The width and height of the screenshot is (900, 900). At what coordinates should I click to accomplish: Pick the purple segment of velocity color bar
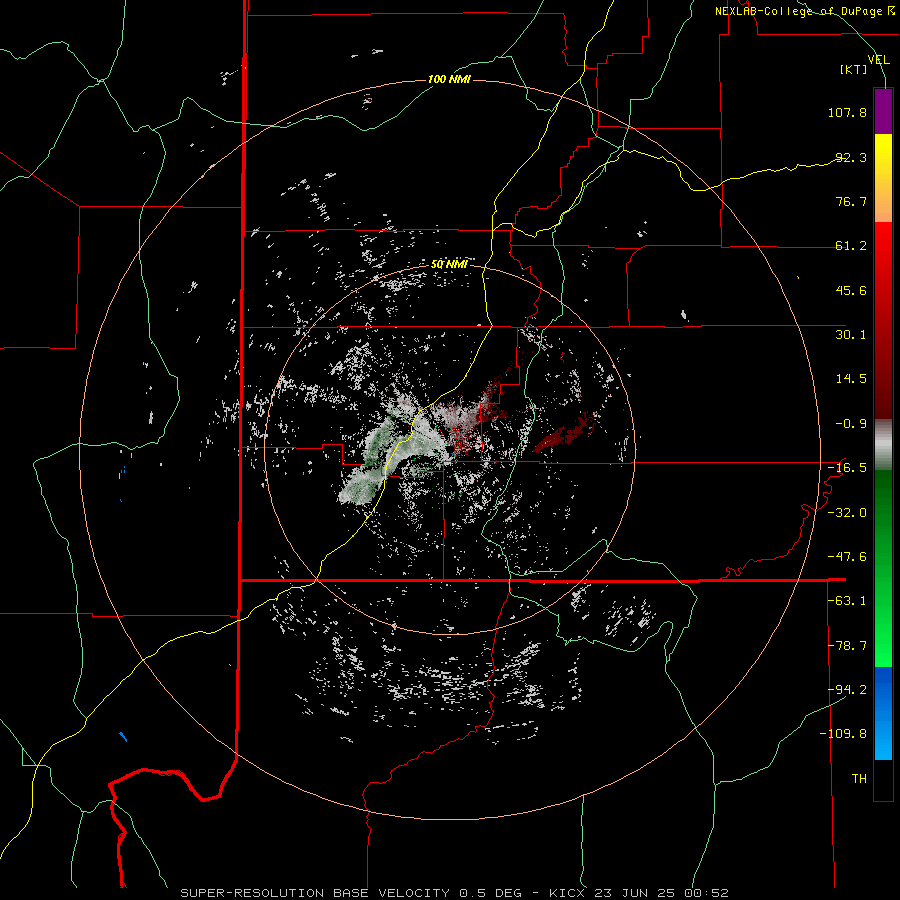[883, 111]
